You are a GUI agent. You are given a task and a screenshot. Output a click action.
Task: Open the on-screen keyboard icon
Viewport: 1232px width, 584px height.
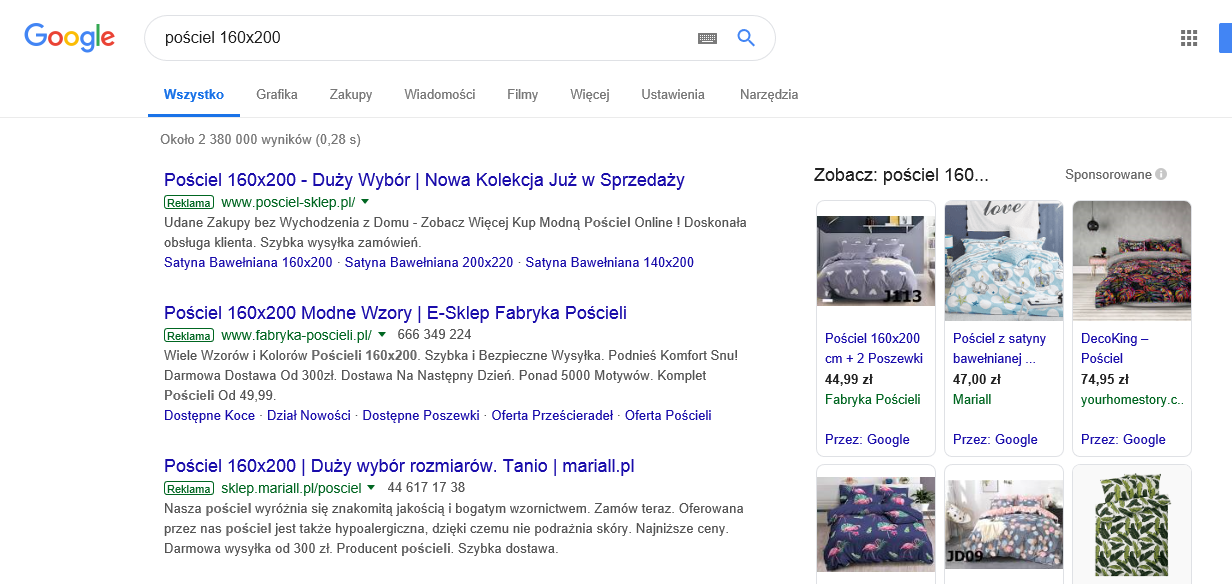click(x=707, y=38)
